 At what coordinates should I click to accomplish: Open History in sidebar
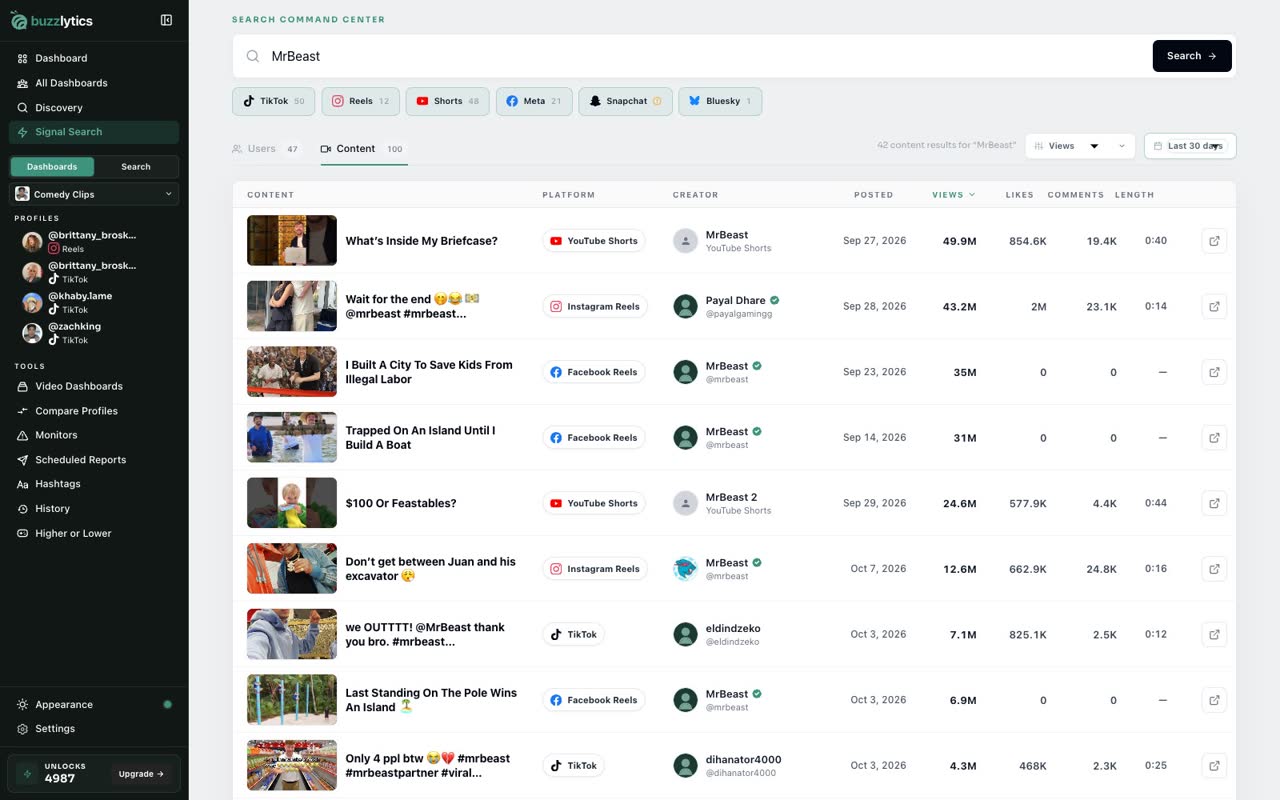tap(94, 509)
